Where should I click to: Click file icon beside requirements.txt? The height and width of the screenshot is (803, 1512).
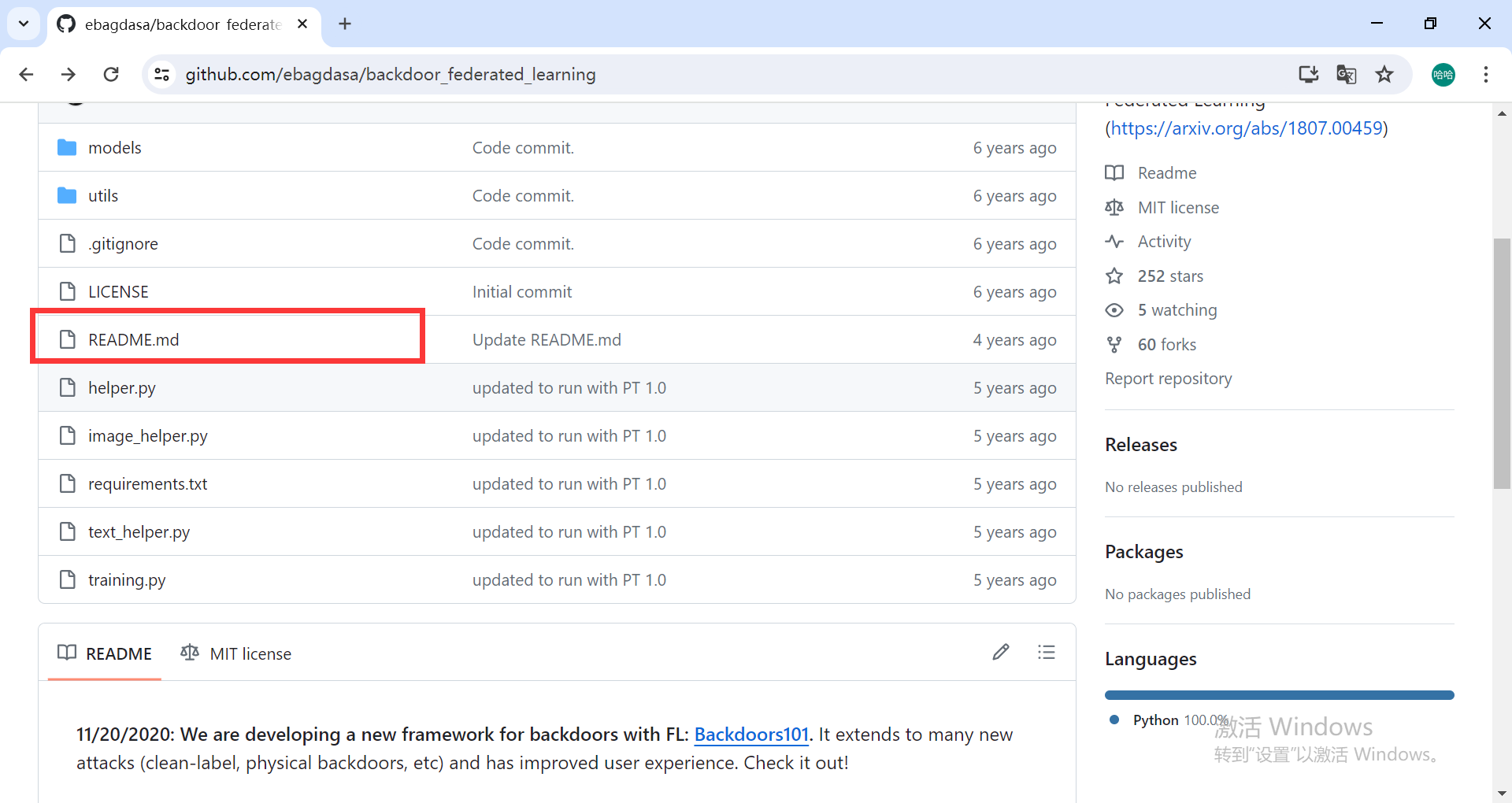[x=68, y=484]
